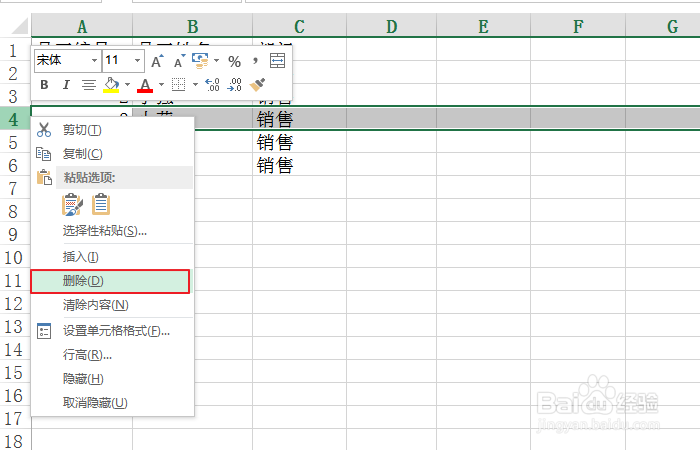The height and width of the screenshot is (450, 700).
Task: Click cell C4 containing 销售
Action: point(299,119)
